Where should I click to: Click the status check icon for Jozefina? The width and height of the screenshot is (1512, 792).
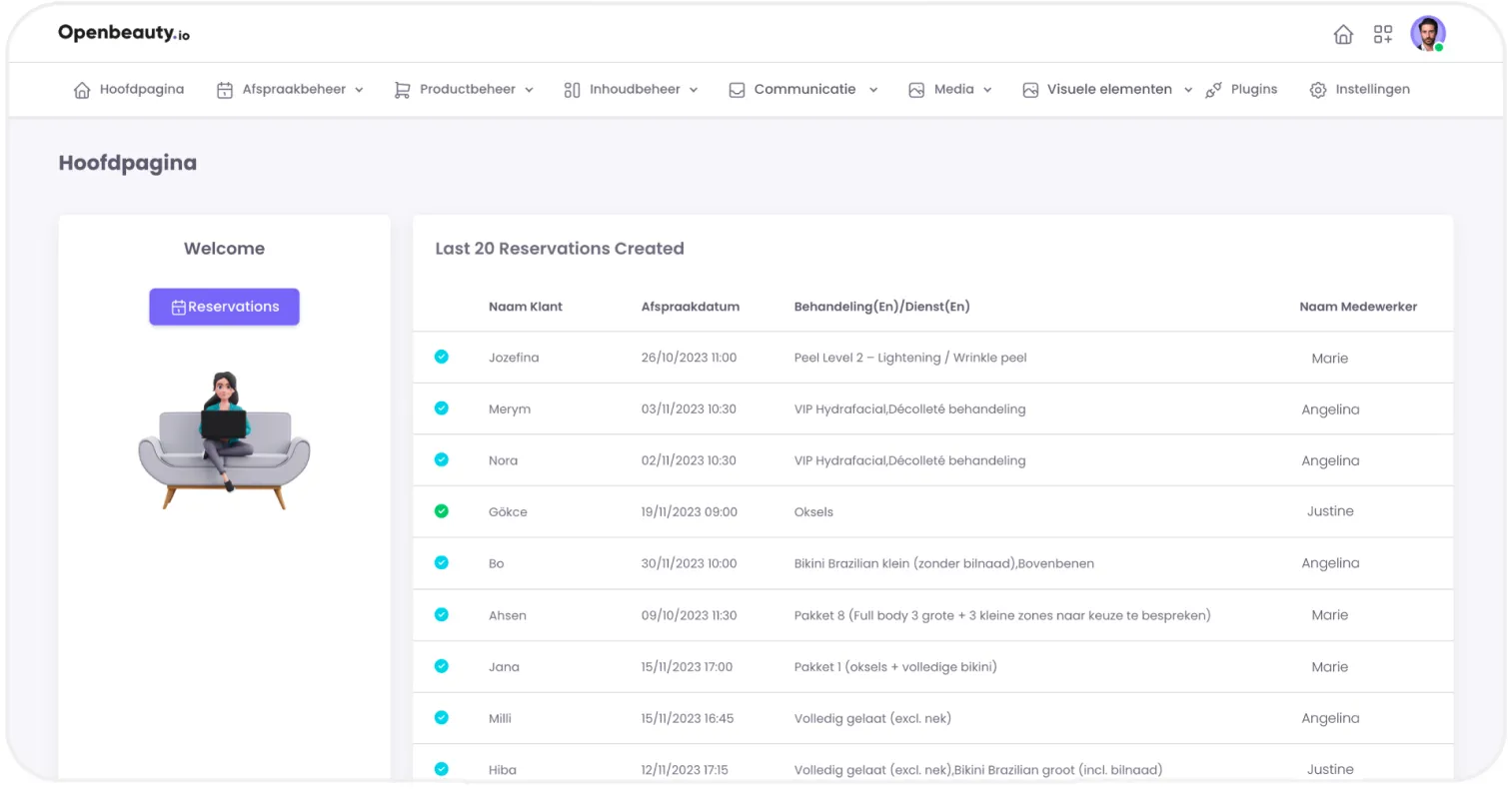tap(442, 357)
